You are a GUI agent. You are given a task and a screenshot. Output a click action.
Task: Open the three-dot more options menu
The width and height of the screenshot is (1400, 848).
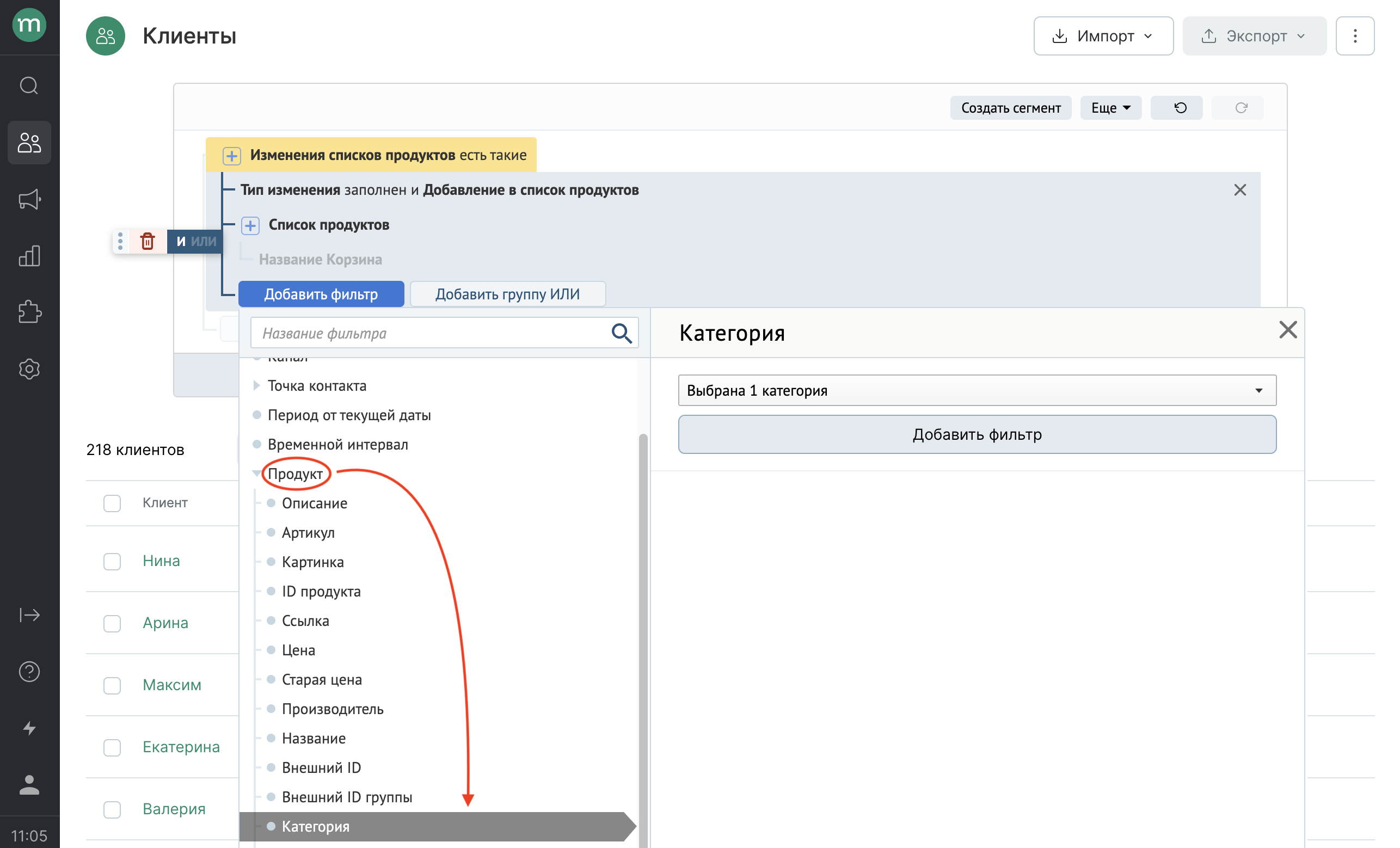[x=1354, y=36]
